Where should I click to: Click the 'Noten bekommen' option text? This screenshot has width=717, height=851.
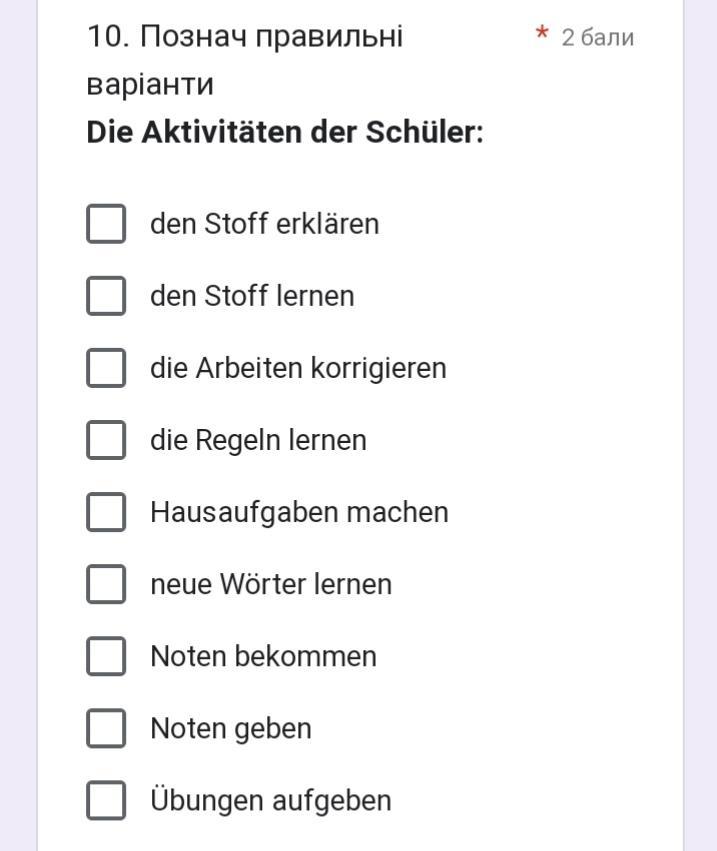tap(263, 656)
